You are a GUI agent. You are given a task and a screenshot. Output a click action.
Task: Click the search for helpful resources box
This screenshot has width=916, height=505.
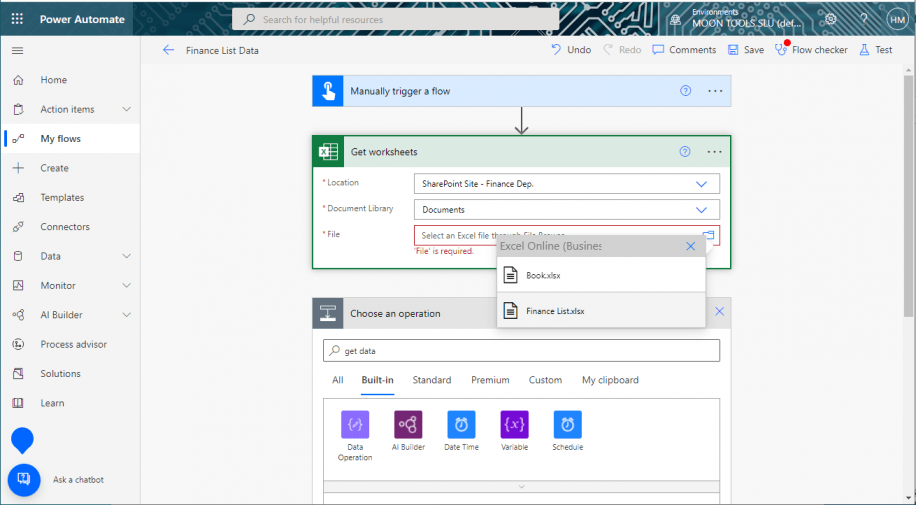coord(395,19)
